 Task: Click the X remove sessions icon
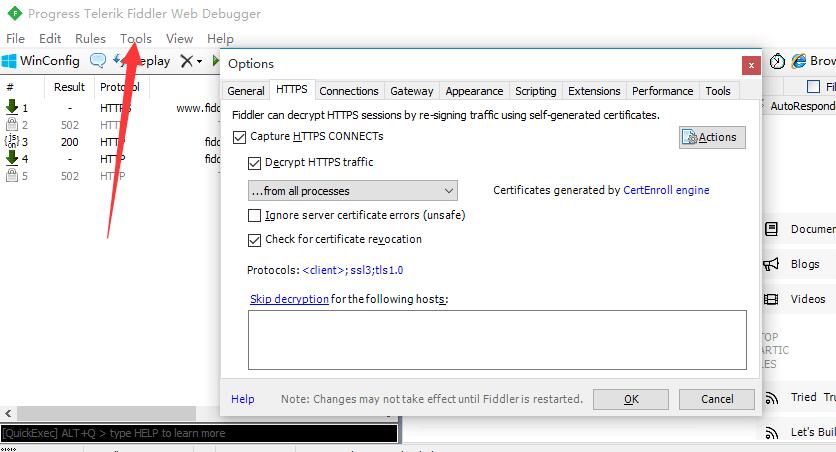(186, 61)
